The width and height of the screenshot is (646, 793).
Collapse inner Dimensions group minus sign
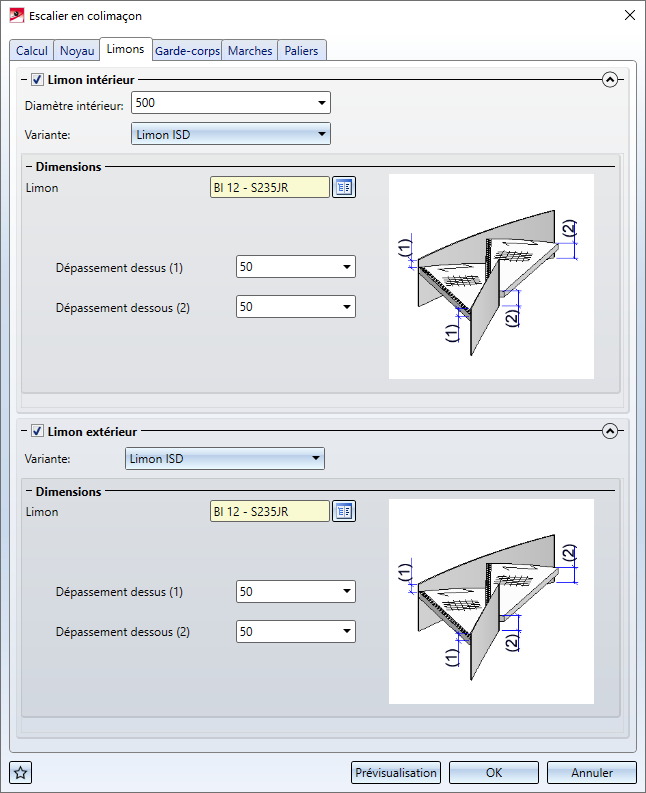click(x=29, y=166)
